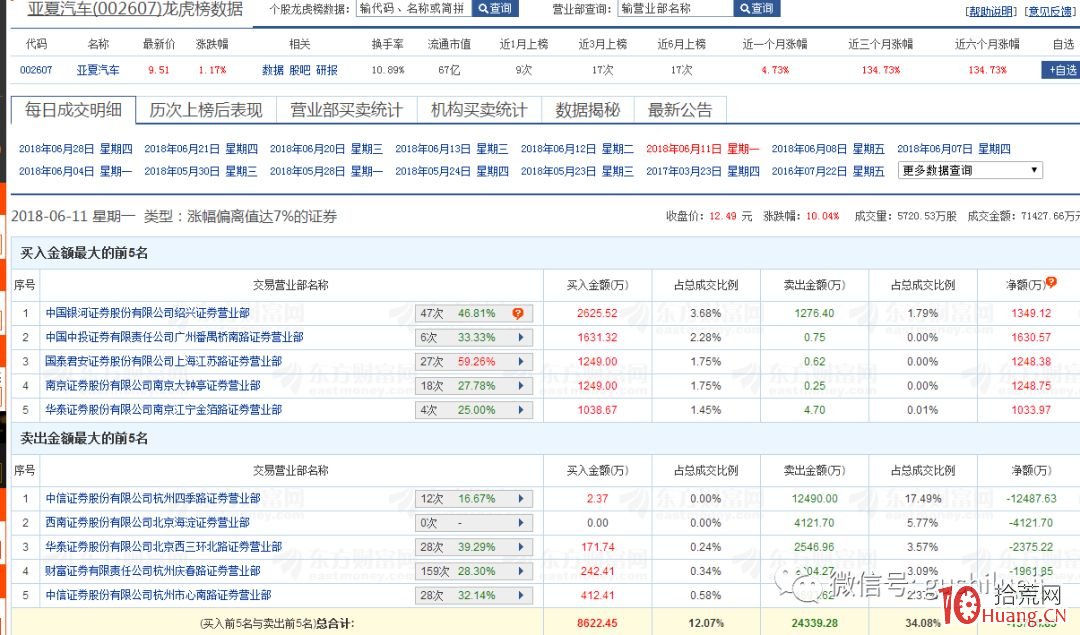This screenshot has width=1080, height=635.
Task: Open 中国银河证券 绍兴证券营业部 link
Action: click(x=147, y=313)
